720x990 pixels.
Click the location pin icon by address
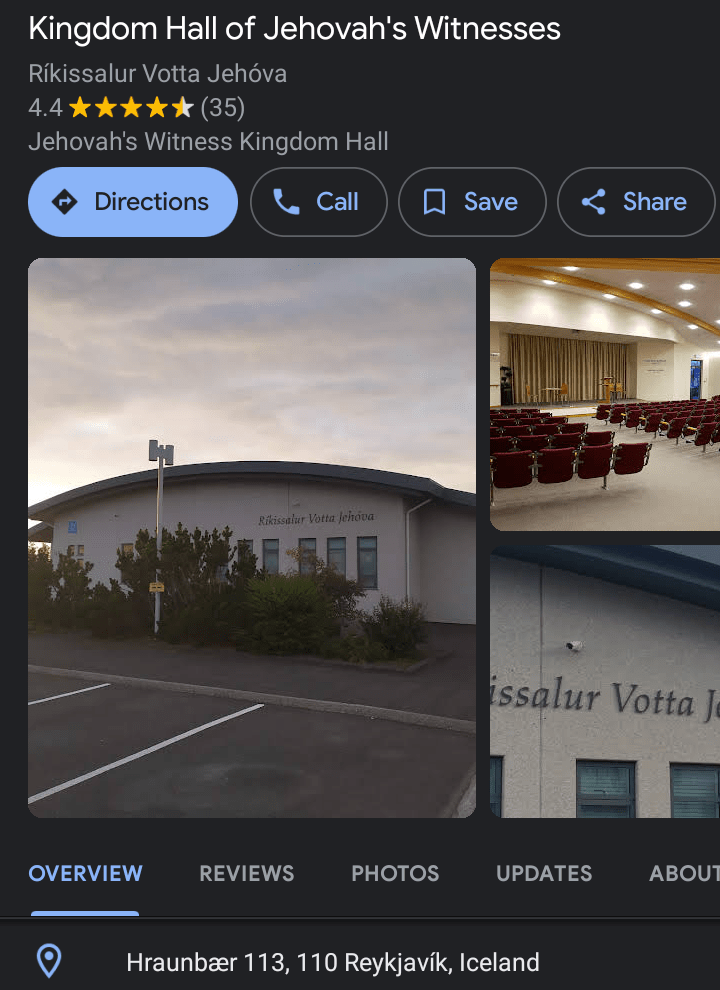[49, 961]
